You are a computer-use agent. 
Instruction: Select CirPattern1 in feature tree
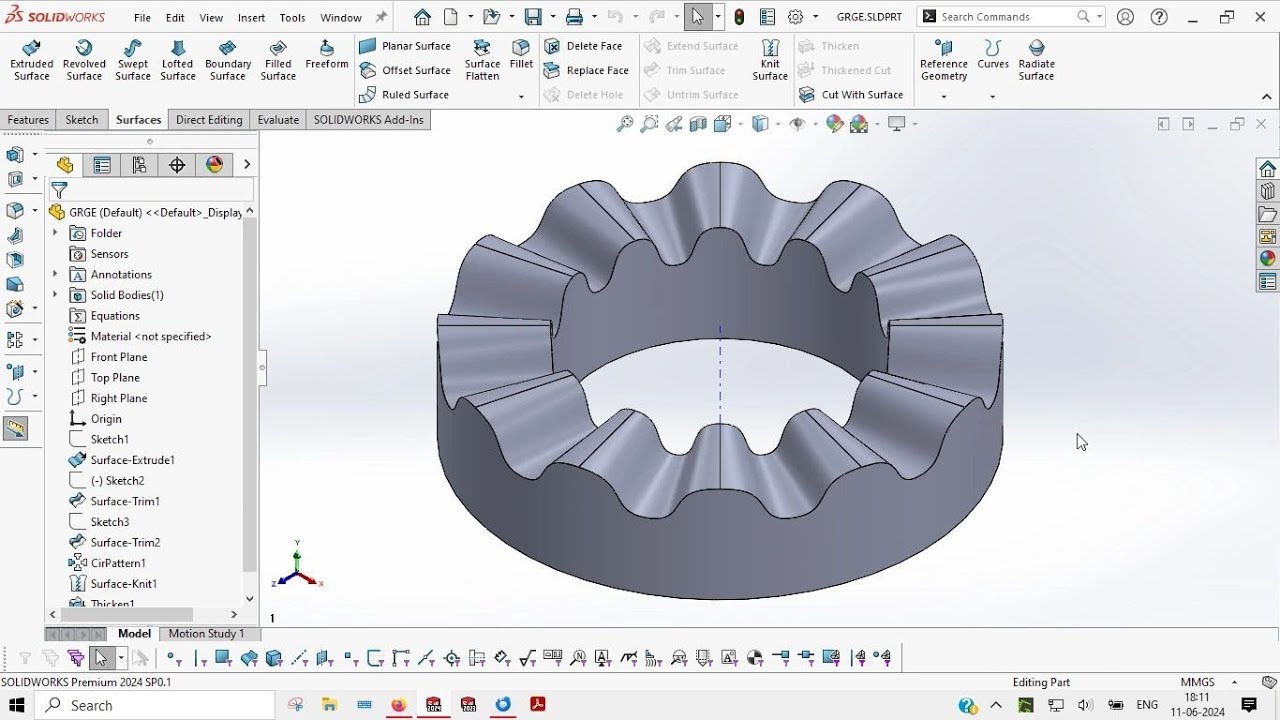(x=118, y=563)
